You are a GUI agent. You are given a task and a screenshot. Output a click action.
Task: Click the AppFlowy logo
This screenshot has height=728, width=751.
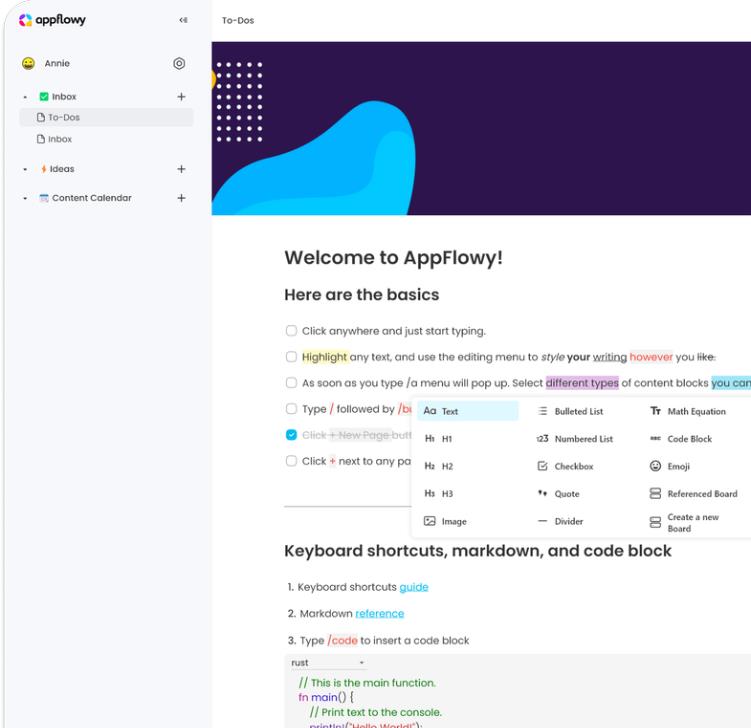52,20
